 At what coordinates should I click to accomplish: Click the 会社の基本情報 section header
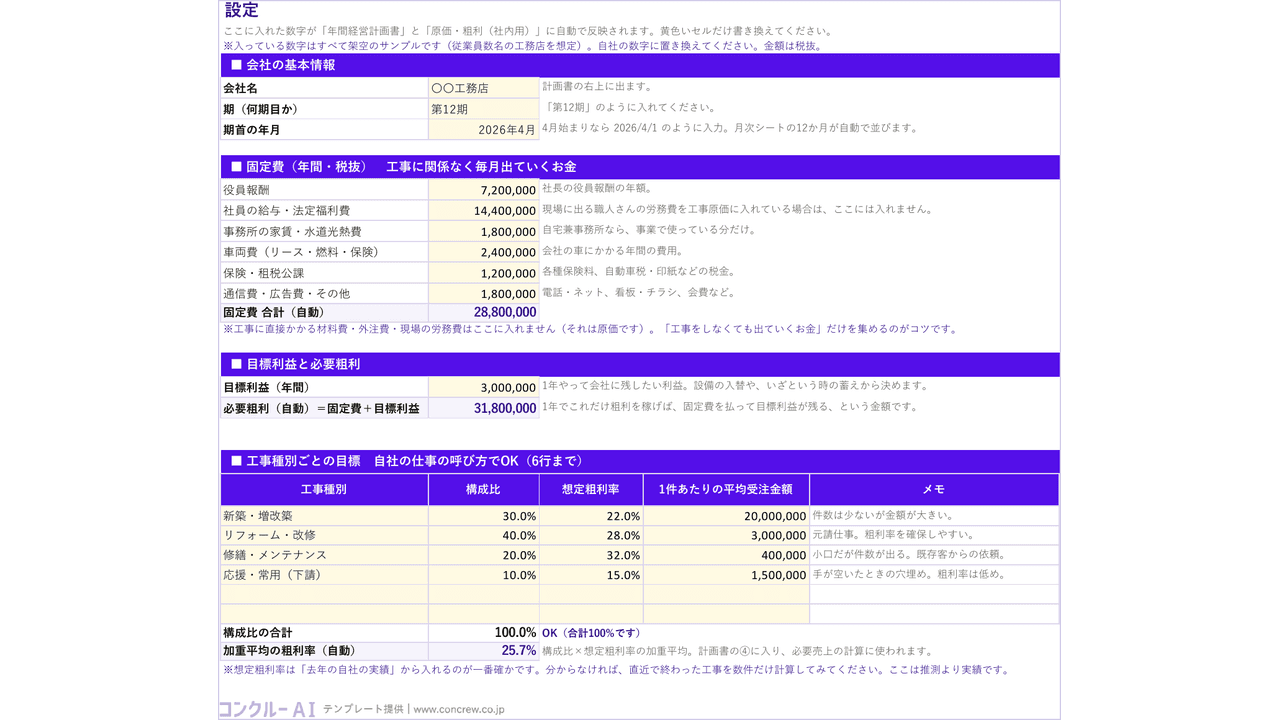pyautogui.click(x=640, y=65)
